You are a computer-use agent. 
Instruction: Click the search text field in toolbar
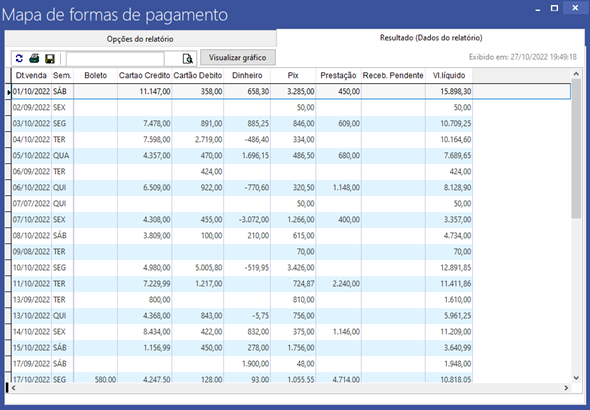[x=115, y=59]
